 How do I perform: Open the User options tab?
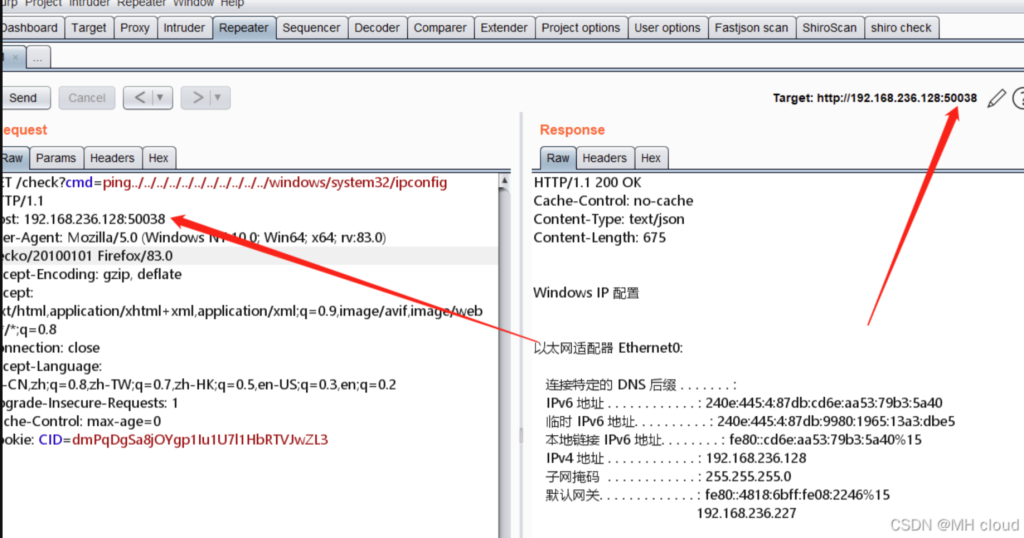(x=667, y=28)
